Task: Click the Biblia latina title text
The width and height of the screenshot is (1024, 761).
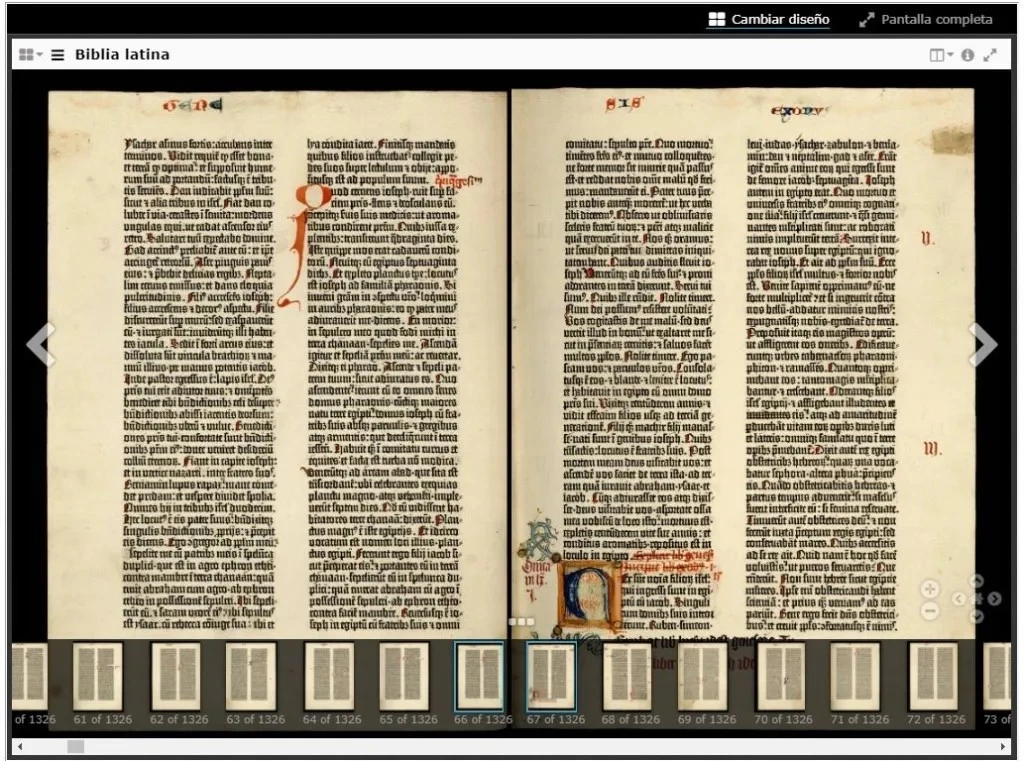Action: click(122, 55)
